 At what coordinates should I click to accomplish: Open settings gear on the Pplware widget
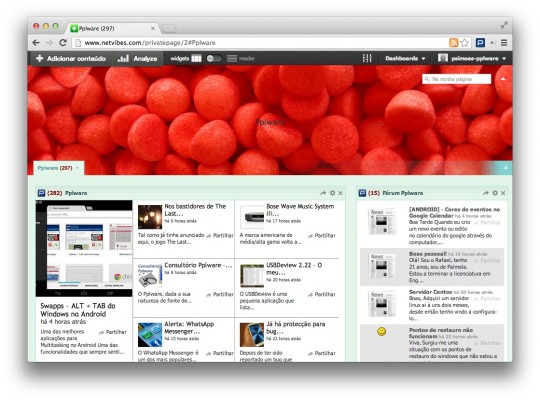tap(332, 193)
